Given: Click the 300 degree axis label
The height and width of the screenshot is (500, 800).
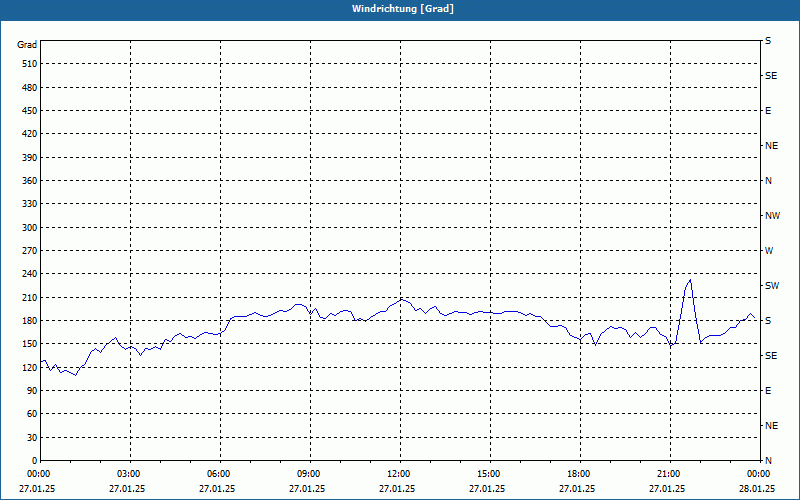Looking at the screenshot, I should pos(30,227).
